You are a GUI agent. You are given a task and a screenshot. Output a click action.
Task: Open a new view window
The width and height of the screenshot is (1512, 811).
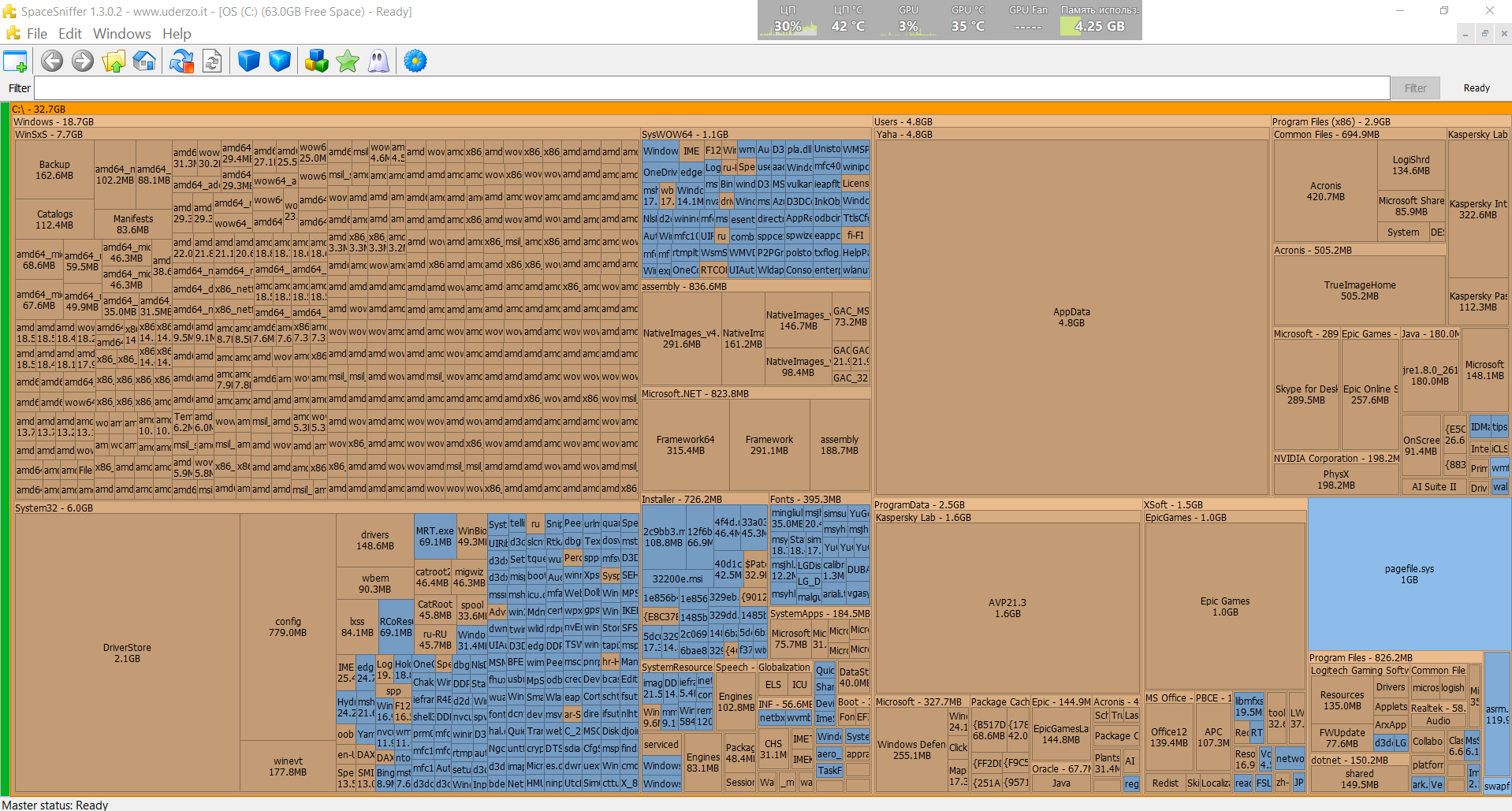point(15,61)
